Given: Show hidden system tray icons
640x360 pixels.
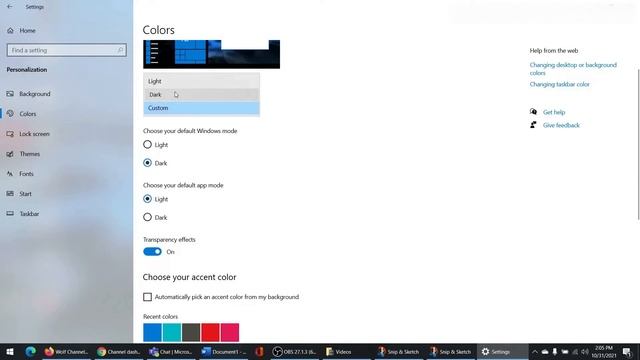Looking at the screenshot, I should [535, 351].
